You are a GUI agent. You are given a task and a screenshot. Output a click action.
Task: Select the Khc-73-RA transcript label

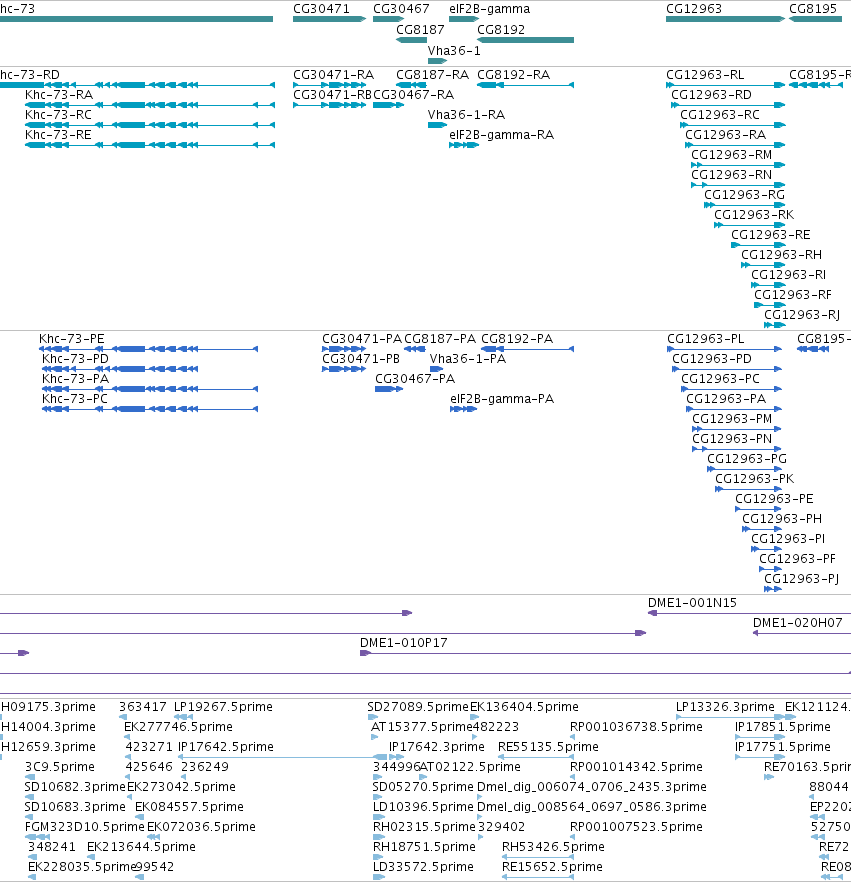pyautogui.click(x=59, y=95)
